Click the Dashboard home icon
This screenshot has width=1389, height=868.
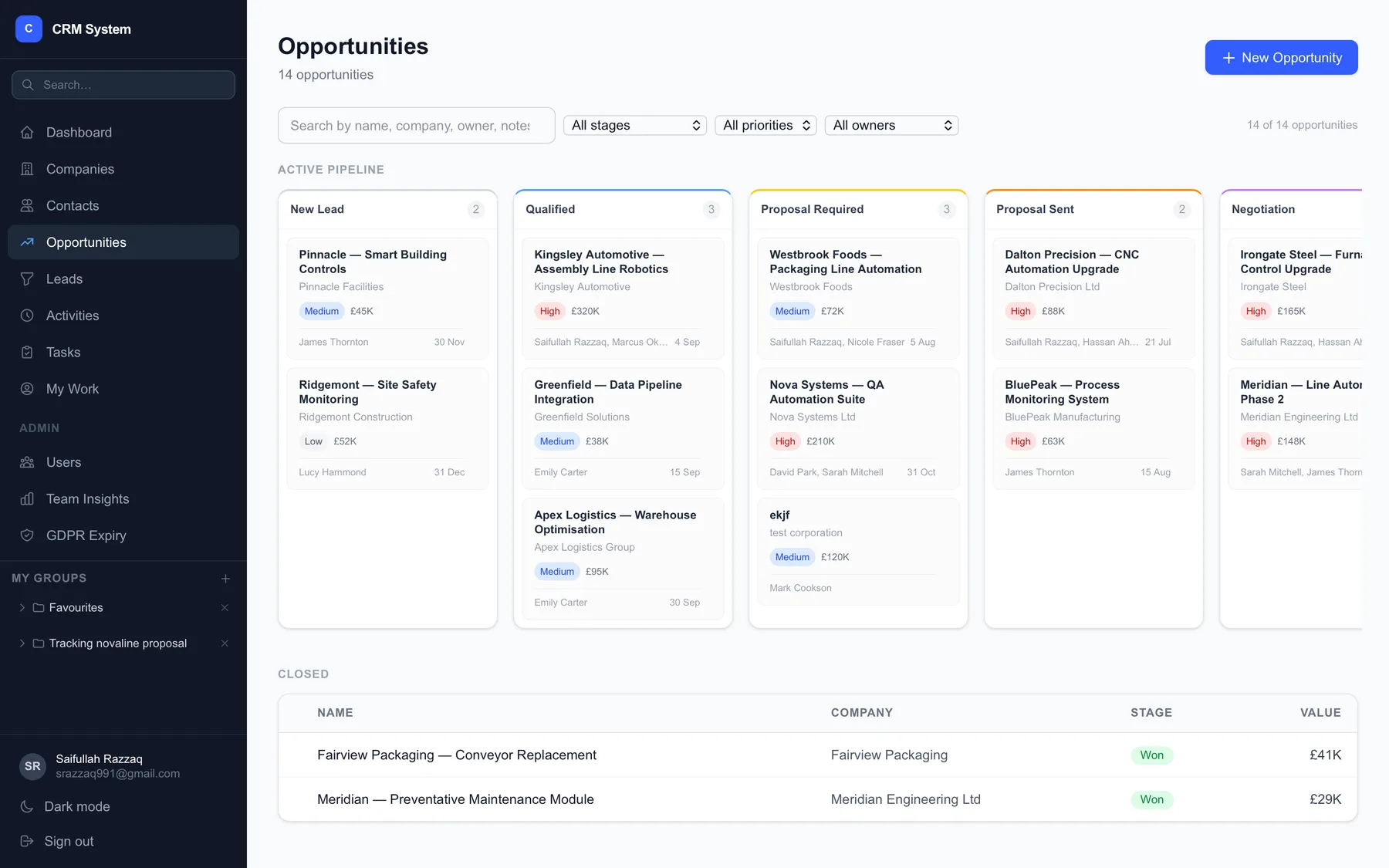pyautogui.click(x=27, y=133)
